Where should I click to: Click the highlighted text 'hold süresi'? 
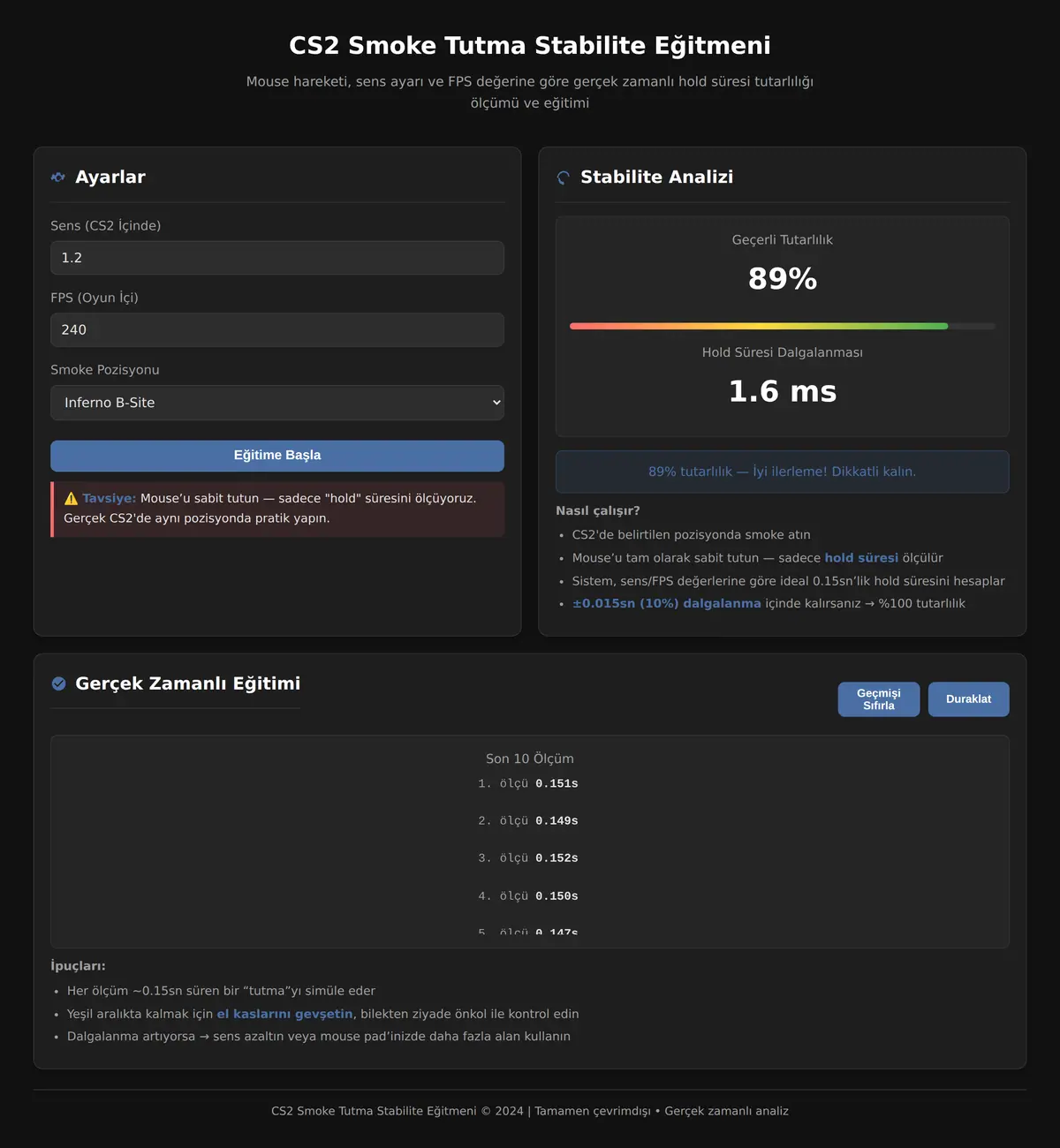click(x=861, y=558)
